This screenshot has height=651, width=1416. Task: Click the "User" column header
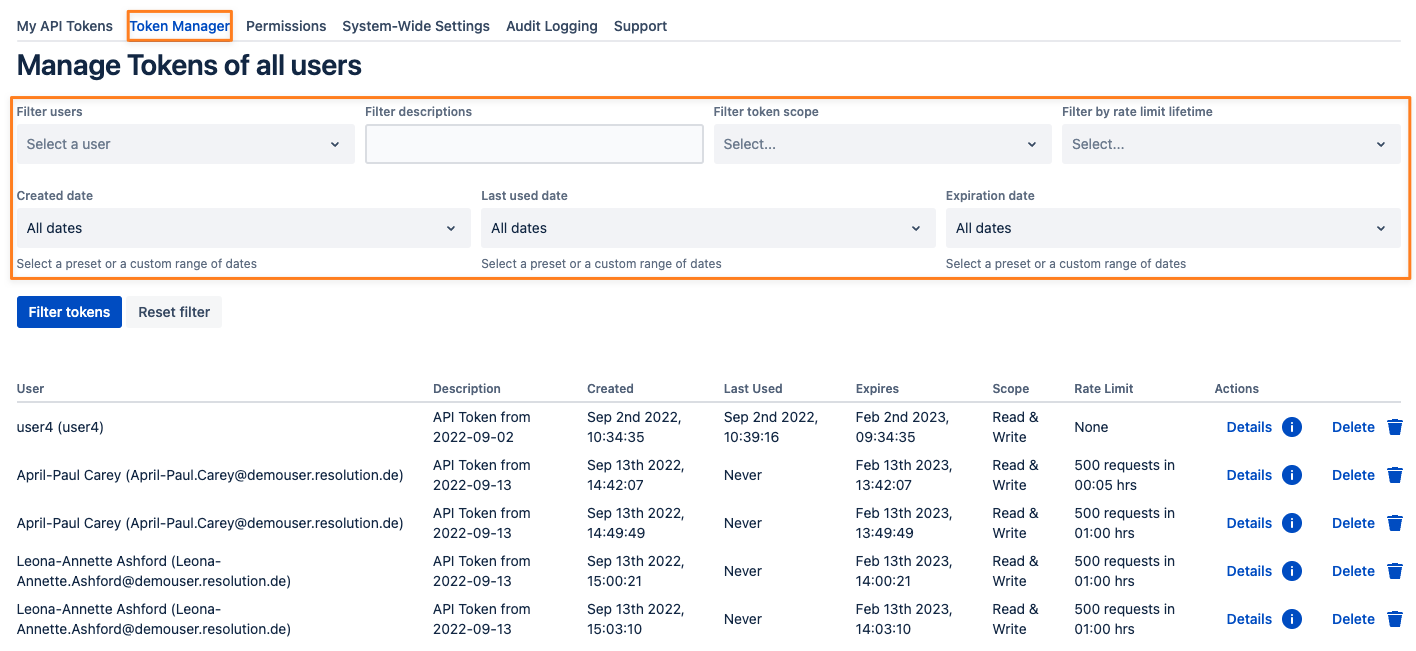(x=30, y=388)
